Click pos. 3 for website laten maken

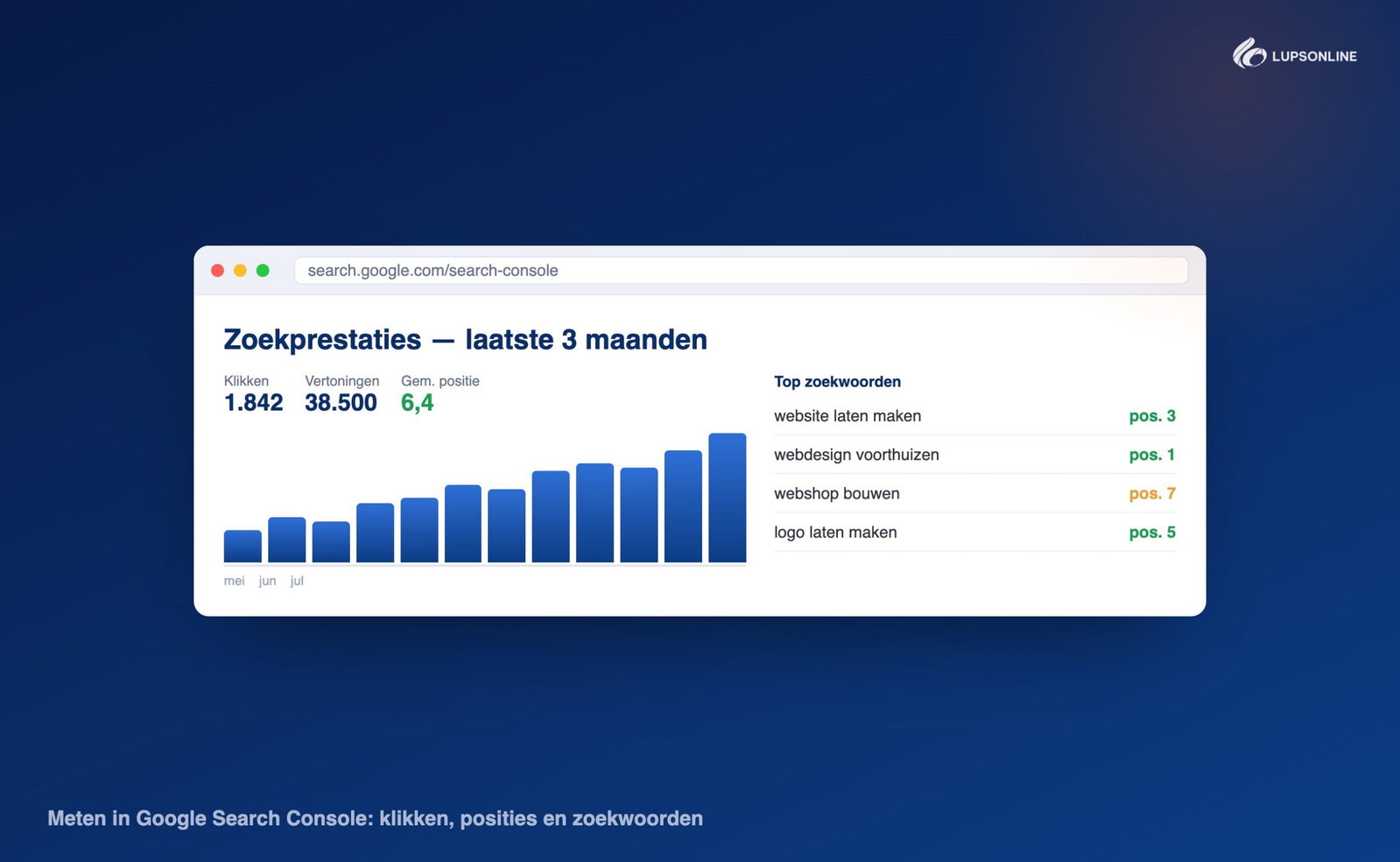[1152, 416]
